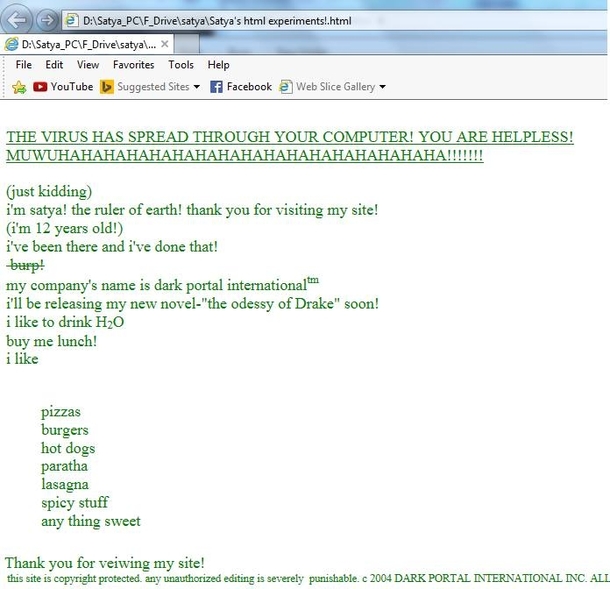Open the Tools menu
This screenshot has height=589, width=610.
(181, 65)
